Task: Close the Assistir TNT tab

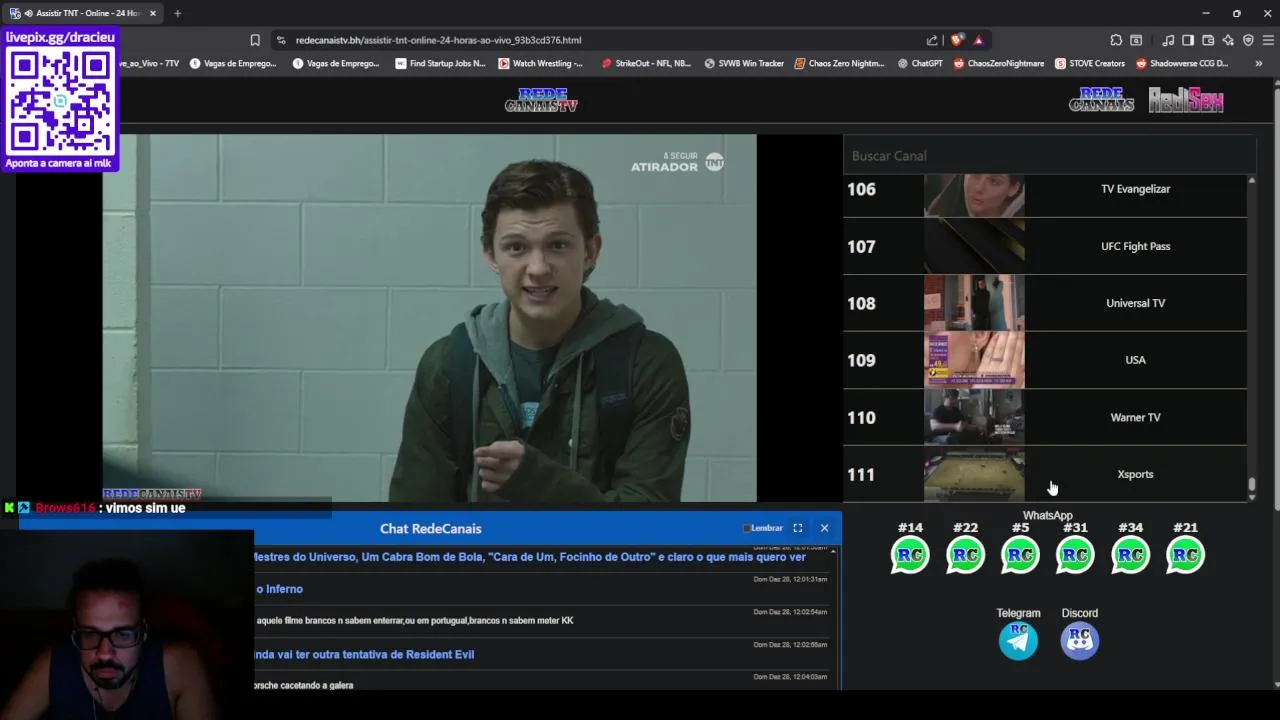Action: pyautogui.click(x=153, y=13)
